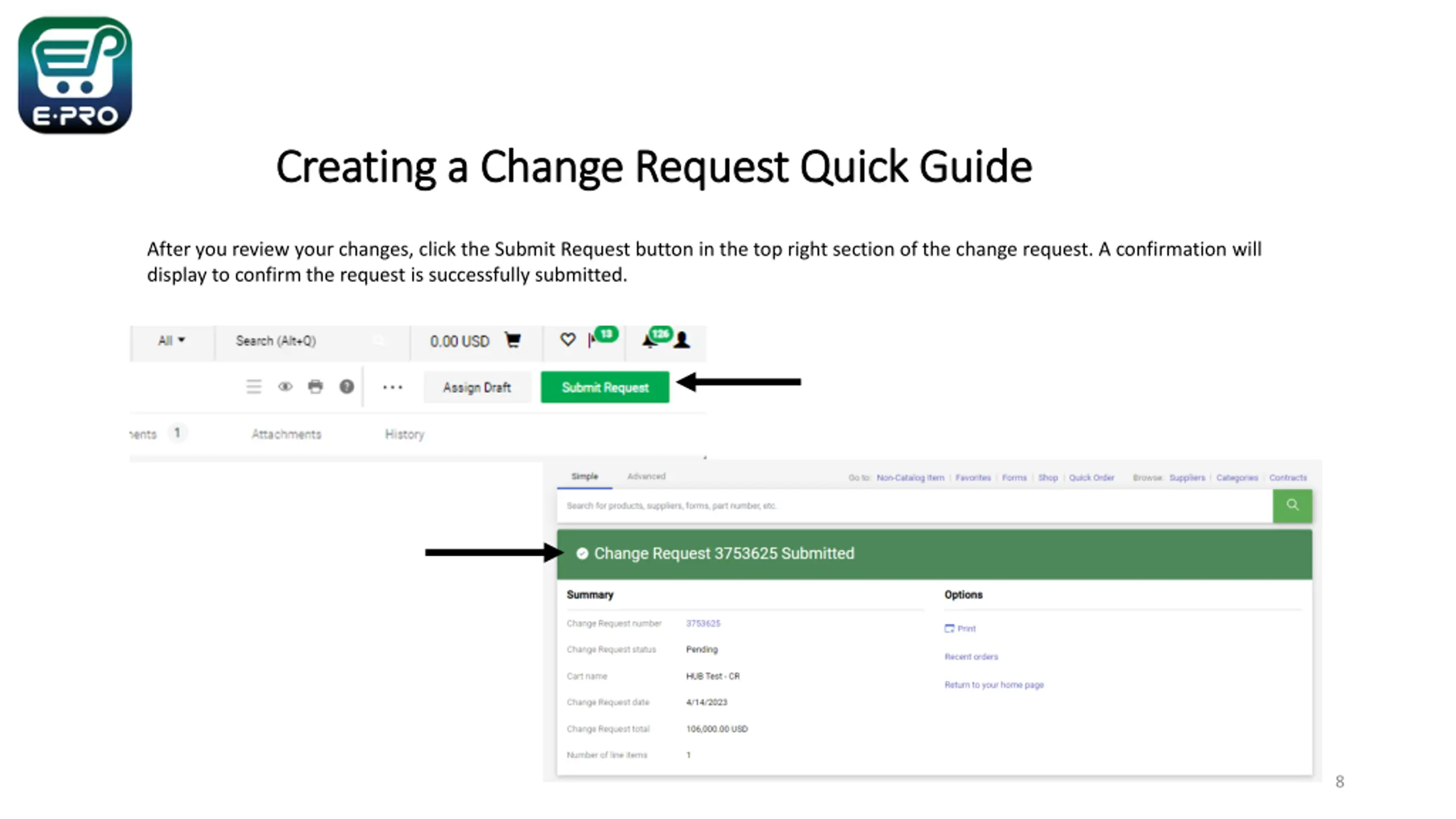Go to Favorites link

[x=973, y=478]
